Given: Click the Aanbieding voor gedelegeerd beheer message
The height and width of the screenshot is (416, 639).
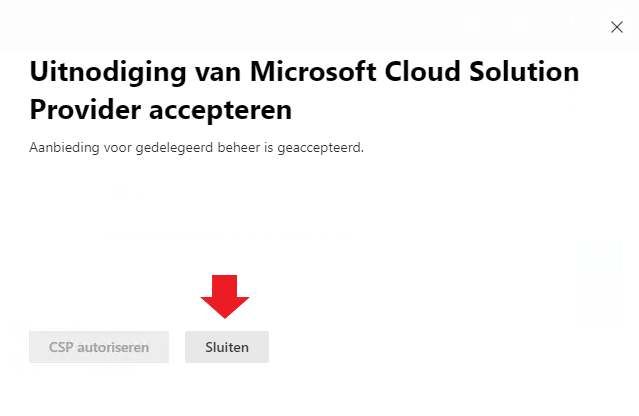Looking at the screenshot, I should click(196, 147).
